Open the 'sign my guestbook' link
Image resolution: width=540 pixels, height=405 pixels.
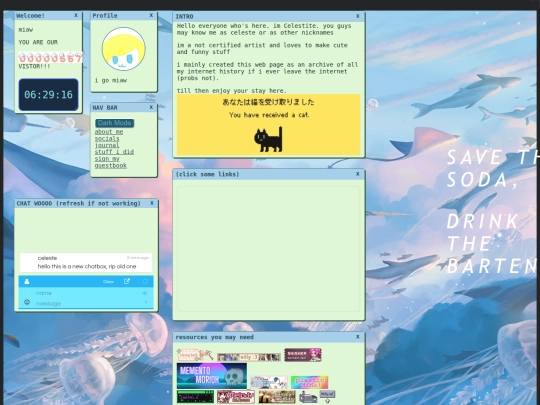[x=111, y=162]
